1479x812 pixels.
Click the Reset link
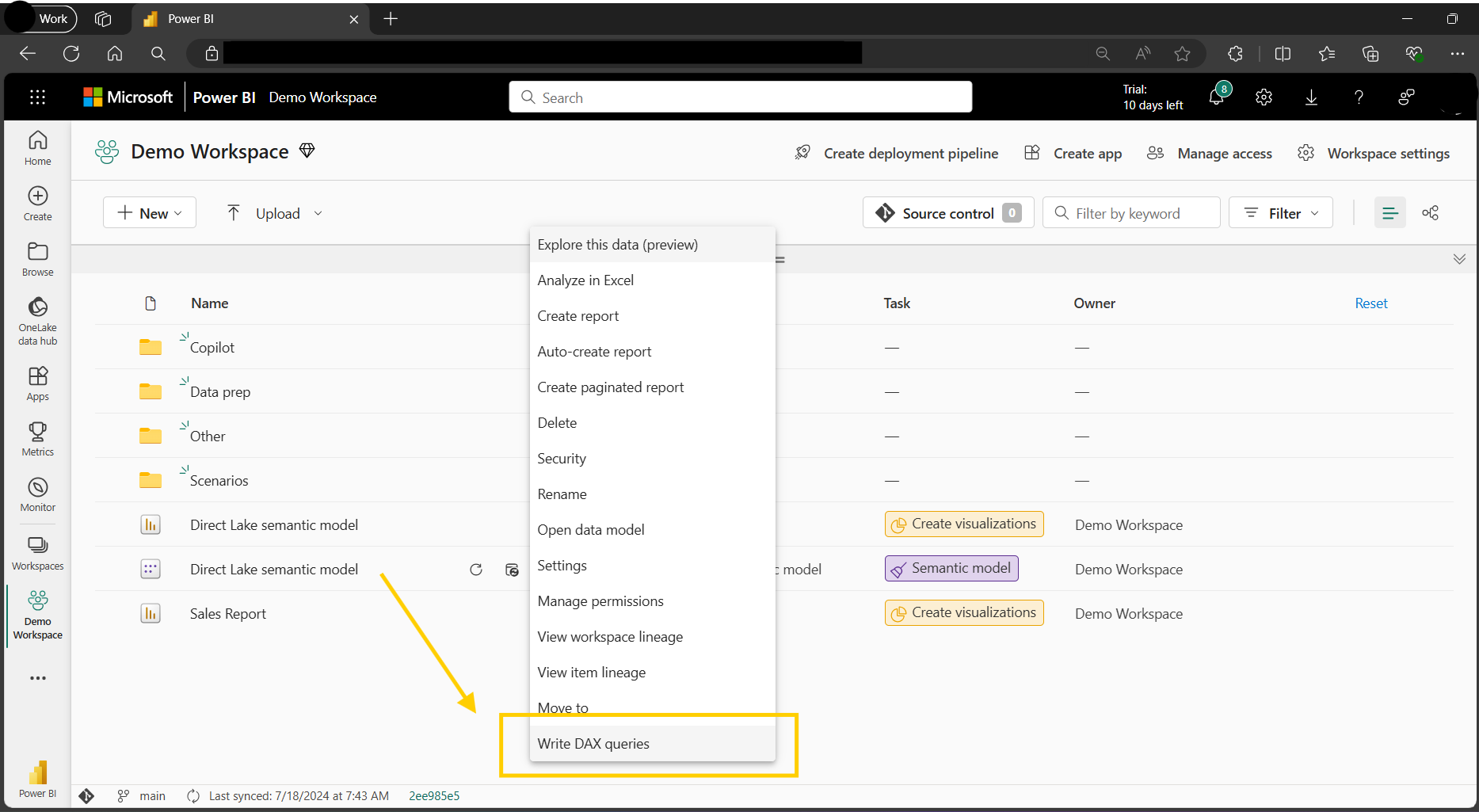1370,303
